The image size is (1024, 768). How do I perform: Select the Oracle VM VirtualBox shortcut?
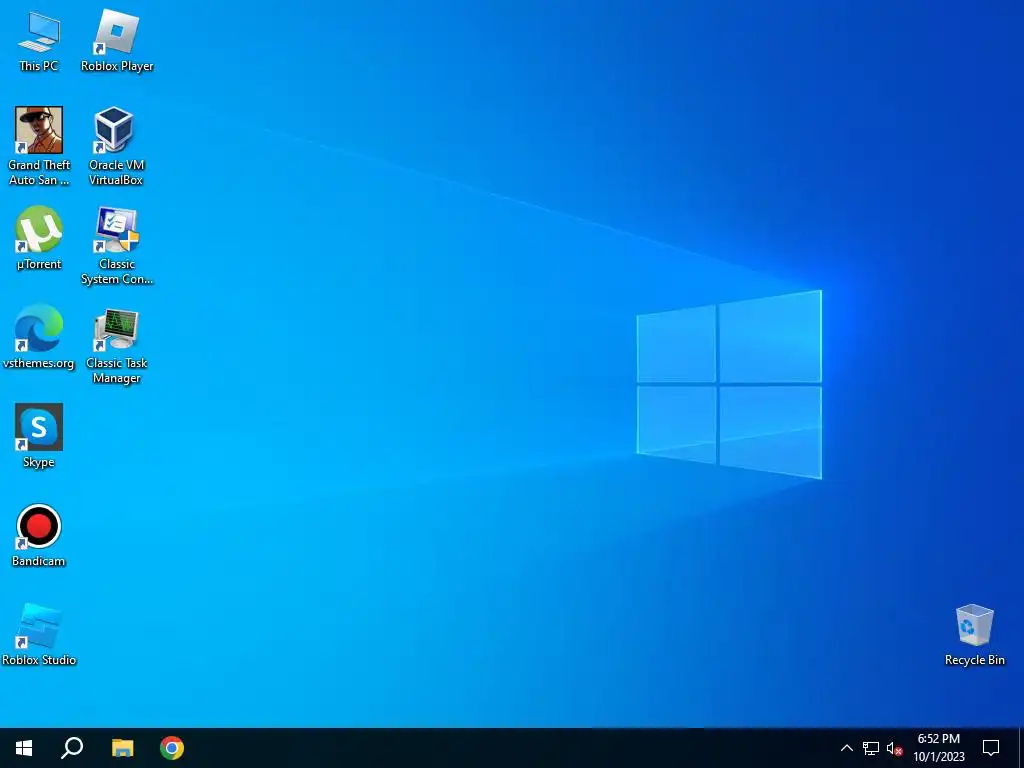point(116,146)
